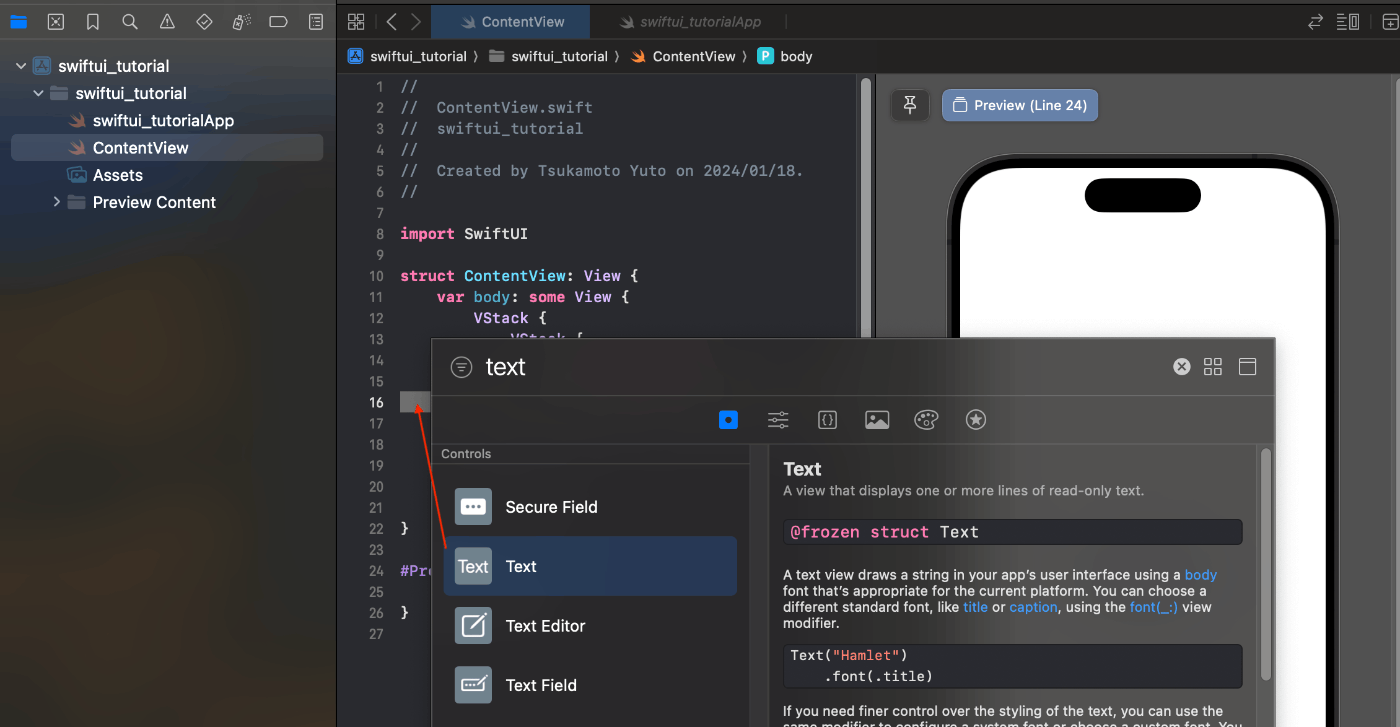Select the Media image library tab
The width and height of the screenshot is (1400, 727).
[x=877, y=420]
